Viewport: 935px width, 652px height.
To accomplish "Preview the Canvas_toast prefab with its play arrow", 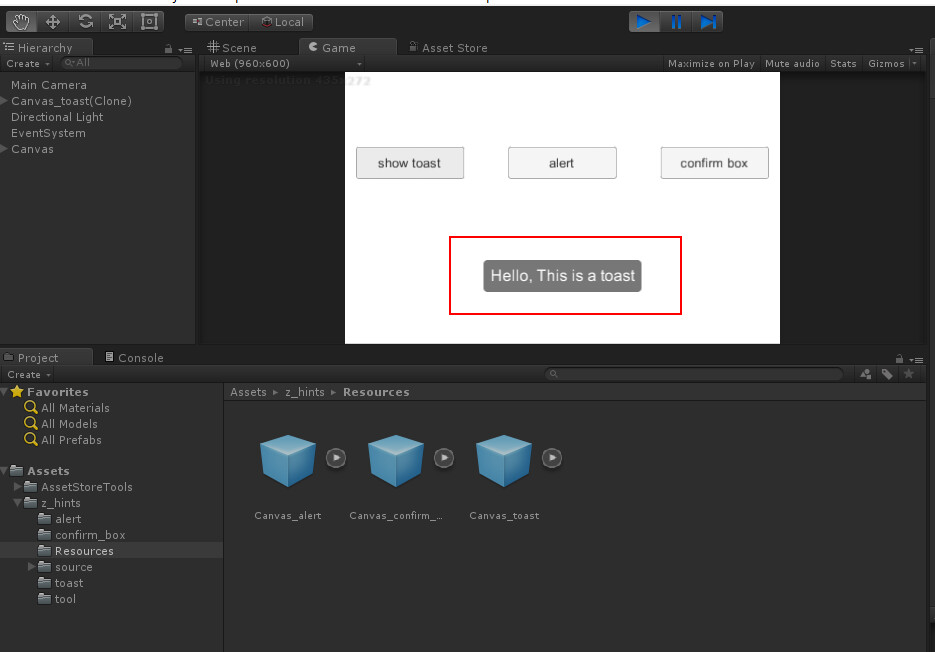I will pyautogui.click(x=551, y=457).
